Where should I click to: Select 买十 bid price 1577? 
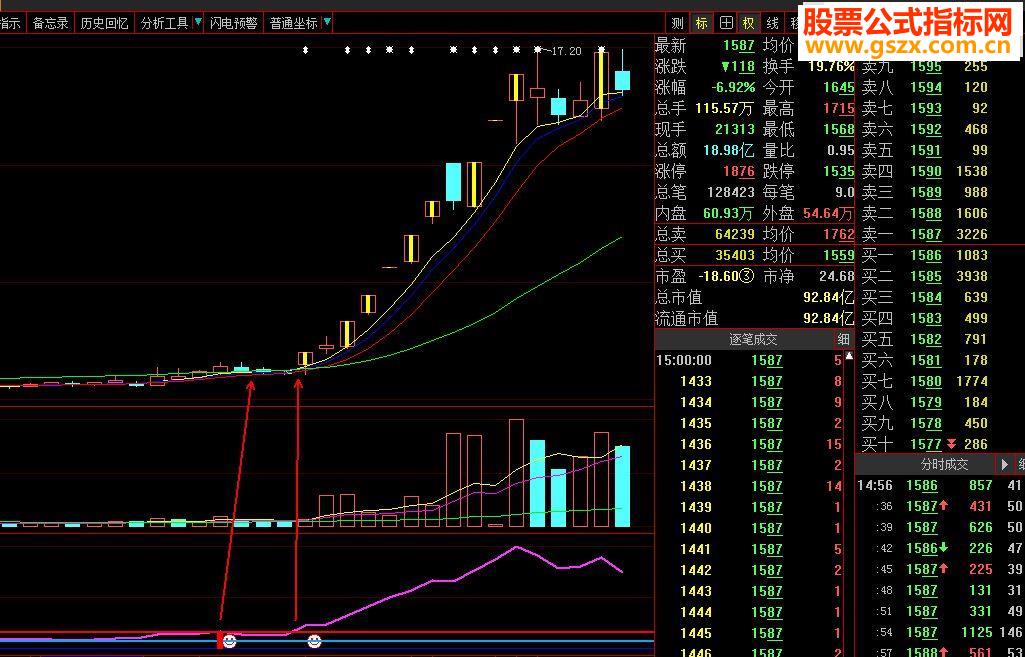click(926, 445)
